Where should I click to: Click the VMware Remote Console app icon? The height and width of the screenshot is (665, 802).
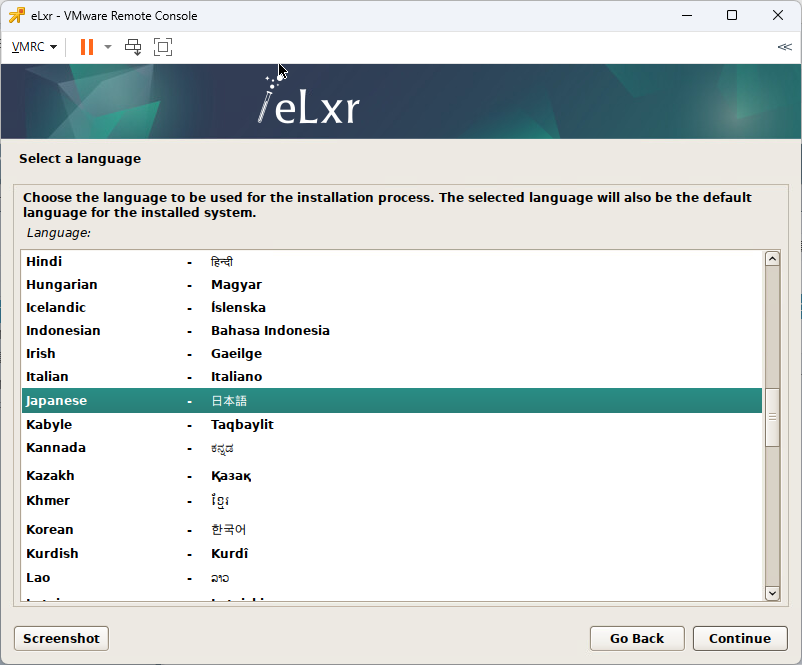click(x=16, y=15)
